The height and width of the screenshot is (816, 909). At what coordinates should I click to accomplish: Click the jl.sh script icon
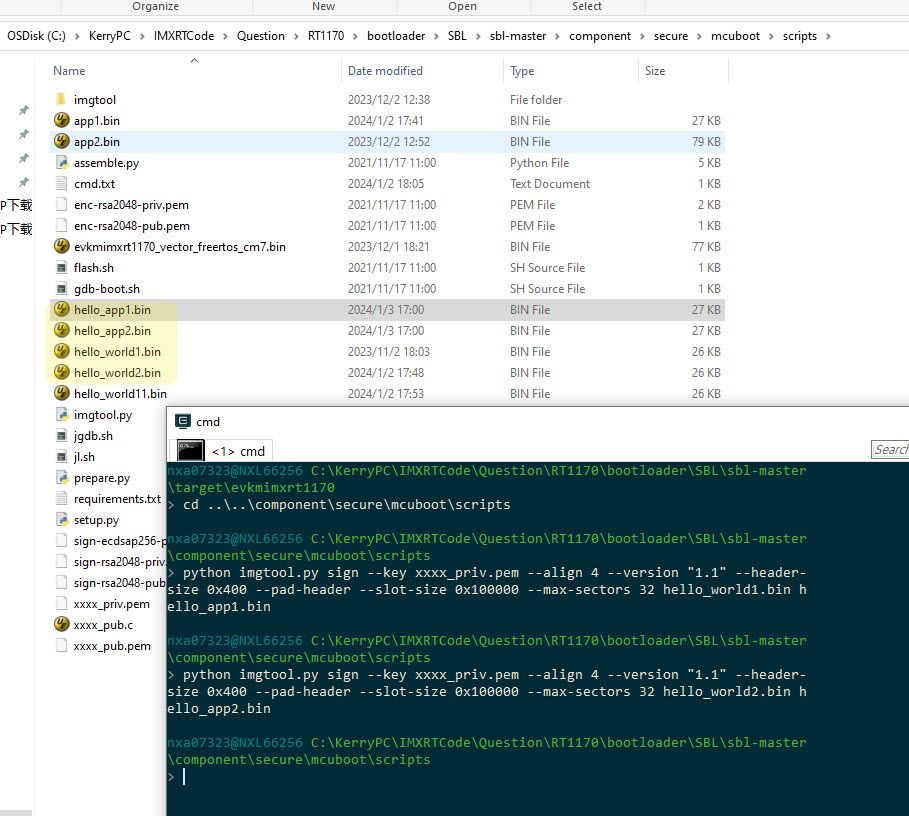[61, 456]
